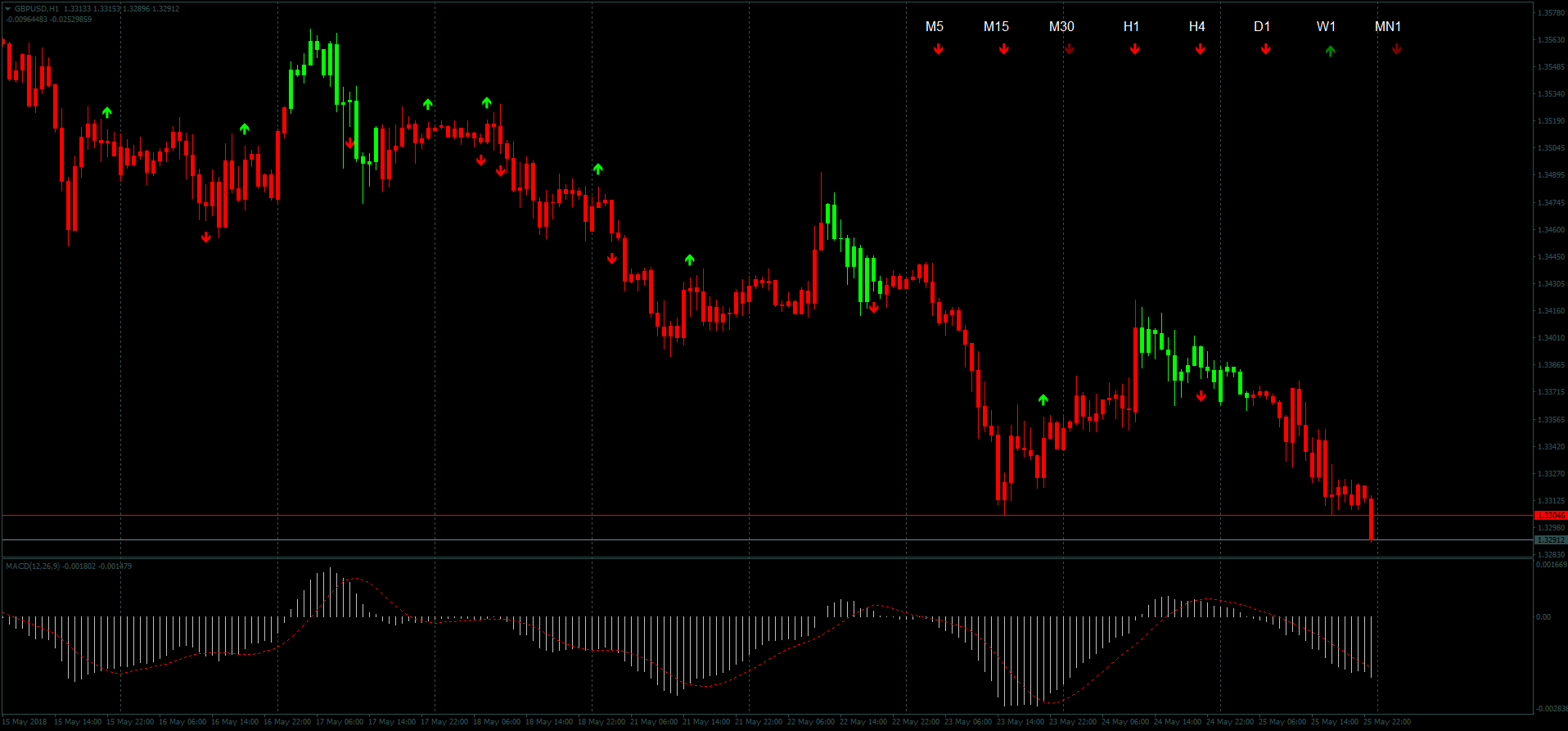Screen dimensions: 1568x731
Task: Select the H1 timeframe label
Action: (x=1131, y=27)
